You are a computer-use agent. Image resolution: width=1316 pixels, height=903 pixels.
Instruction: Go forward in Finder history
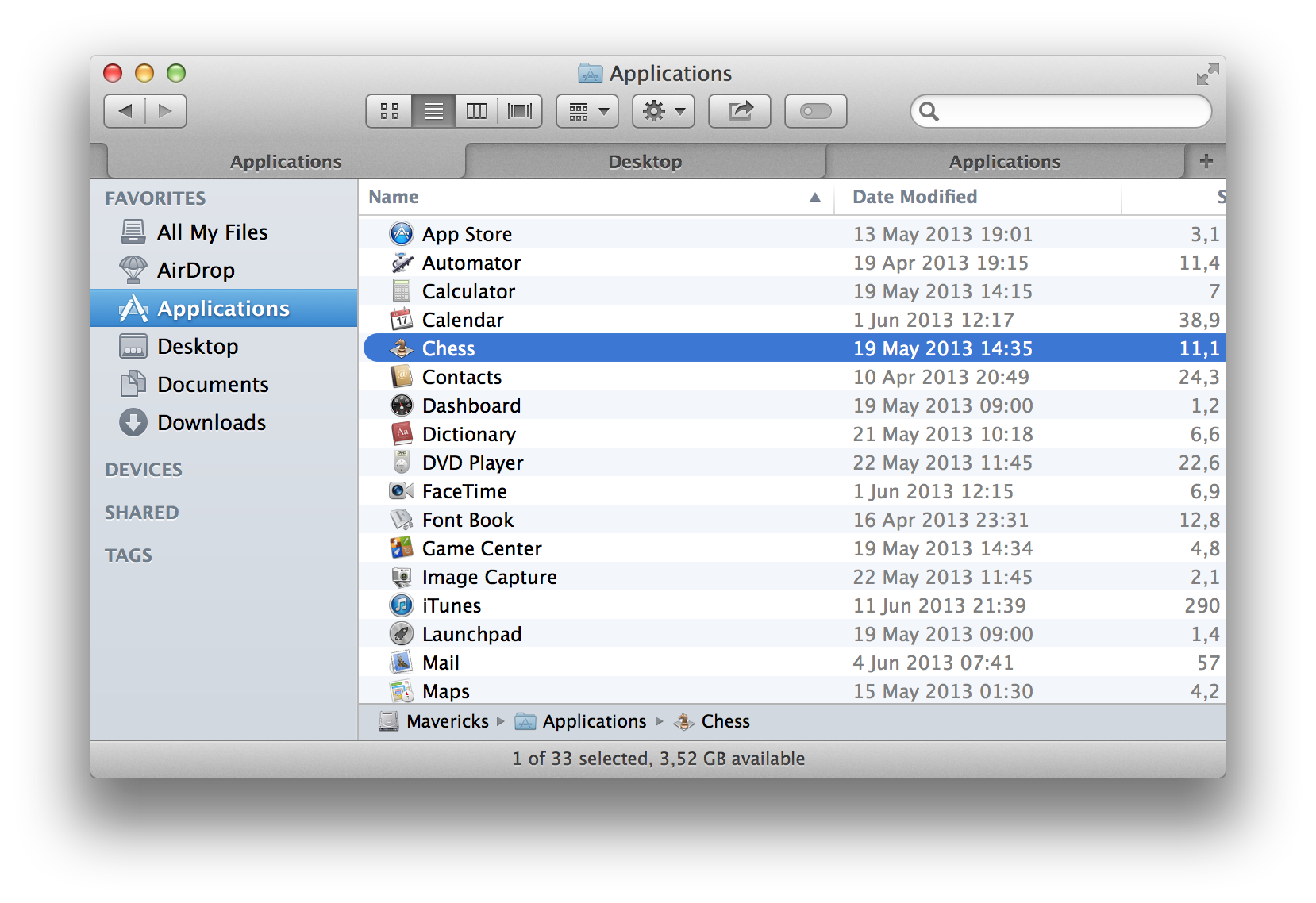[166, 111]
